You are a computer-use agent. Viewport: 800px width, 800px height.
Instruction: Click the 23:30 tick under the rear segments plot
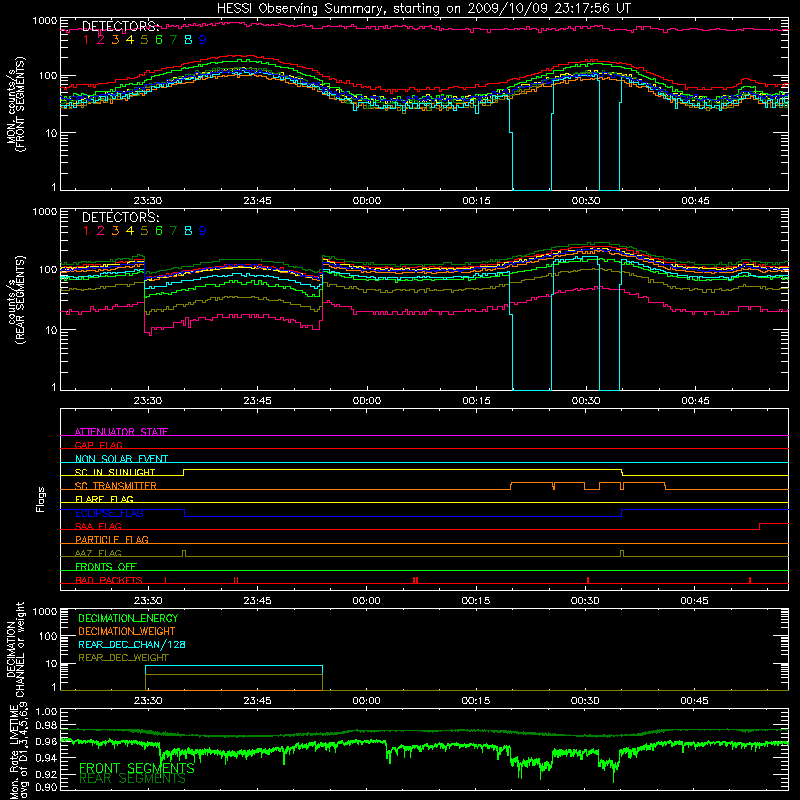pos(148,401)
